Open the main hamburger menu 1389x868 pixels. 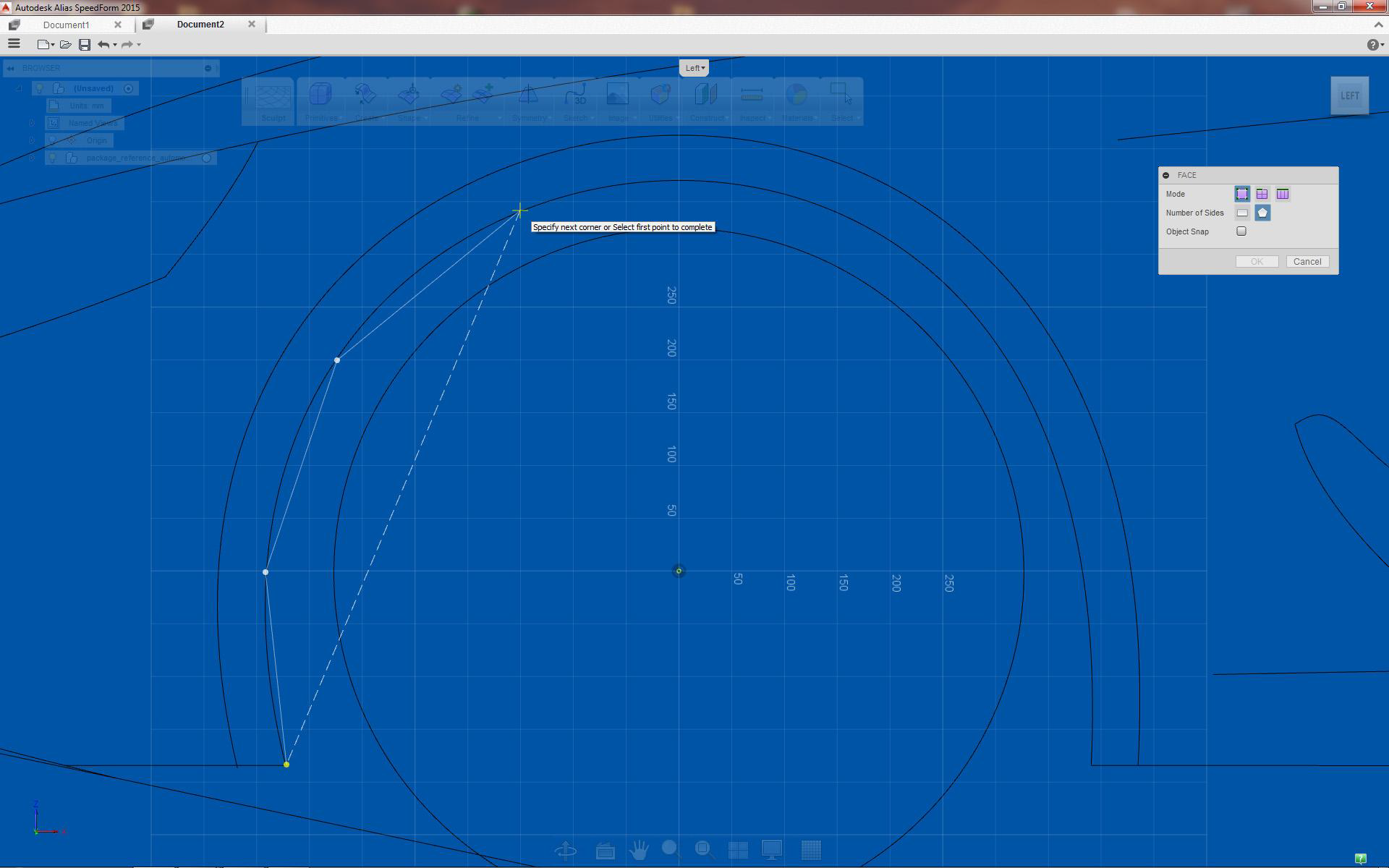click(14, 44)
